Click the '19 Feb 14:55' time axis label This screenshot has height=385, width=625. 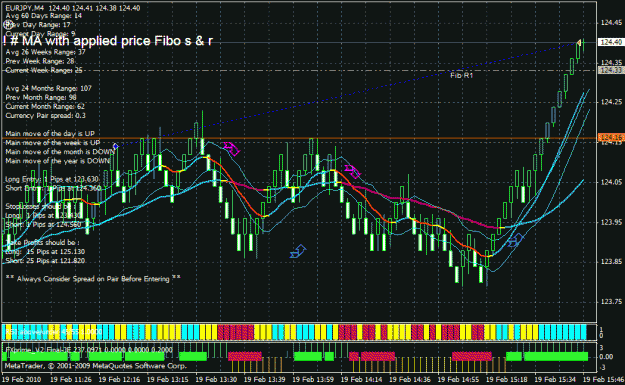pos(458,379)
